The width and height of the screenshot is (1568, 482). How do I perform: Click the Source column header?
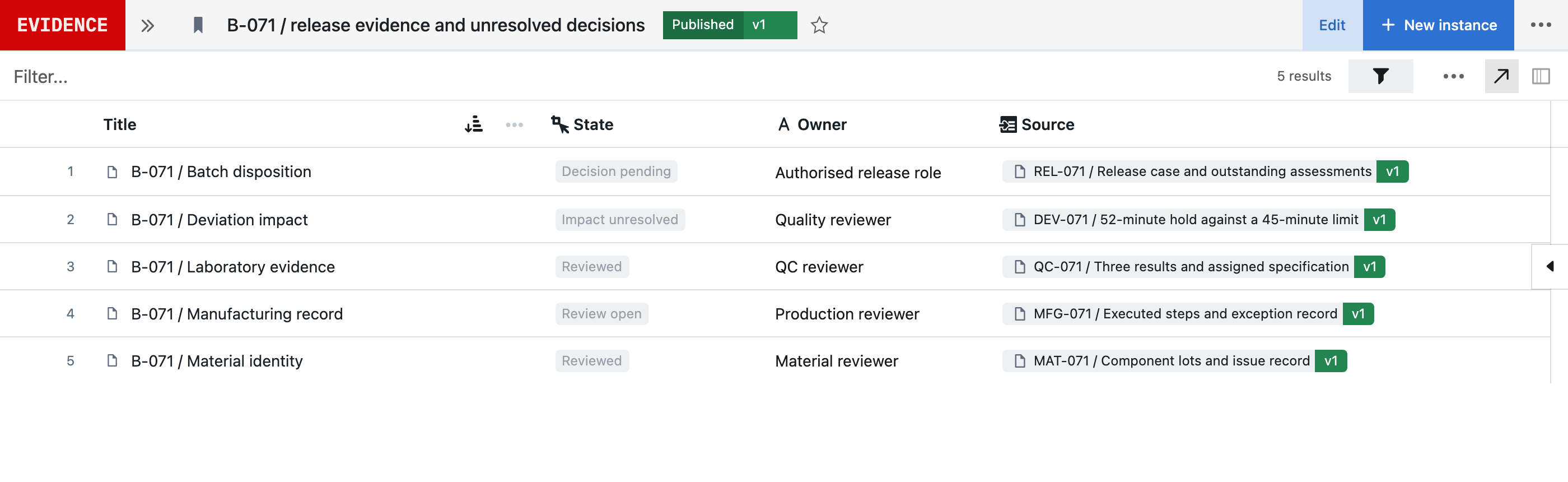tap(1047, 124)
